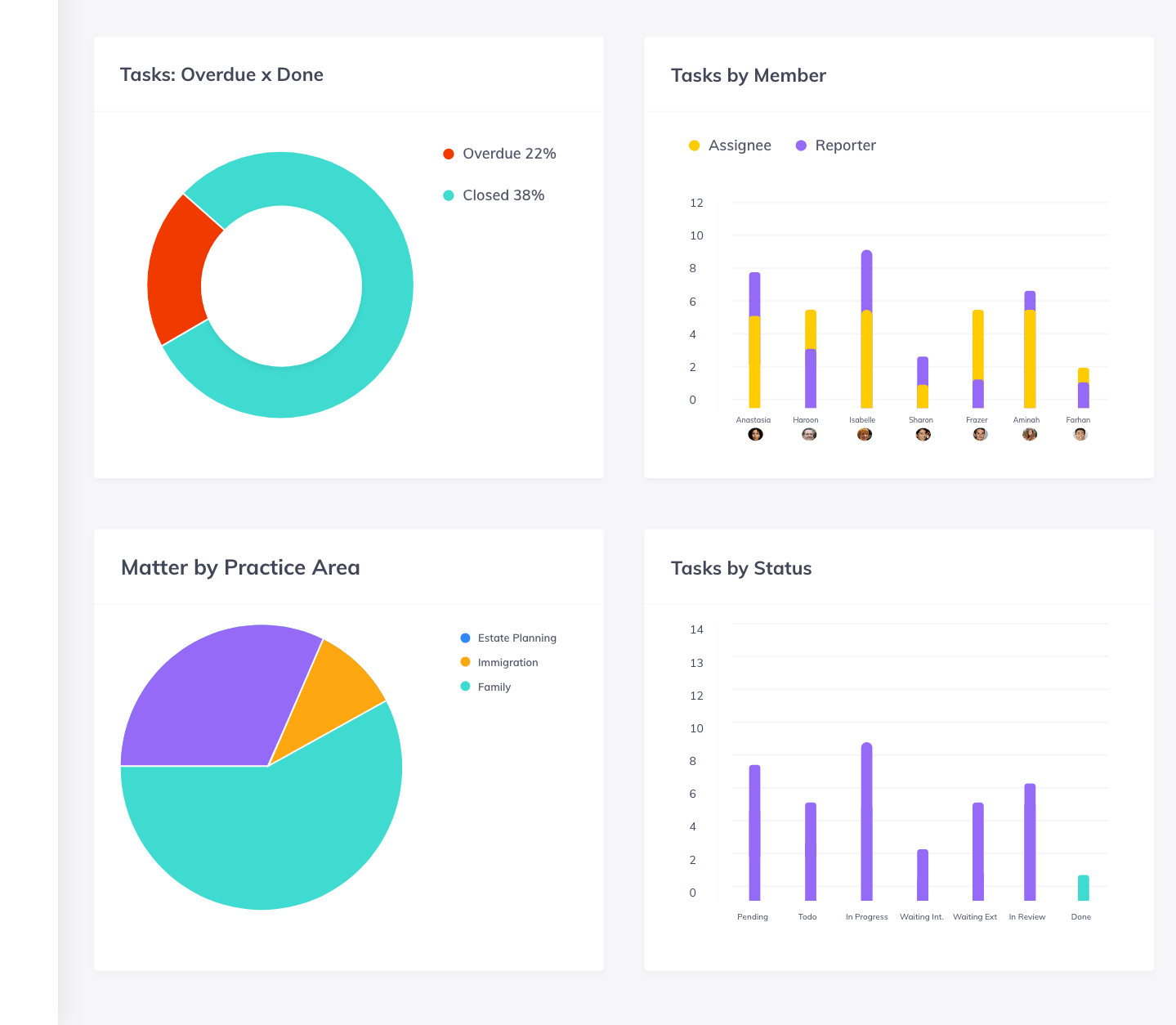1176x1025 pixels.
Task: Click the Family legend entry
Action: 485,687
